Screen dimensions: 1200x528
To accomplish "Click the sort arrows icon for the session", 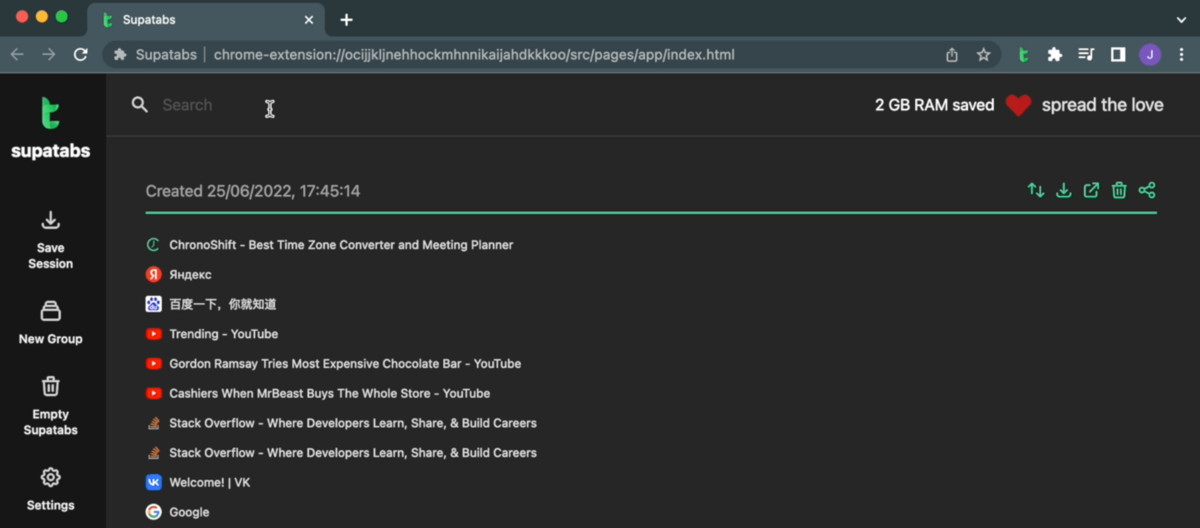I will click(x=1036, y=190).
